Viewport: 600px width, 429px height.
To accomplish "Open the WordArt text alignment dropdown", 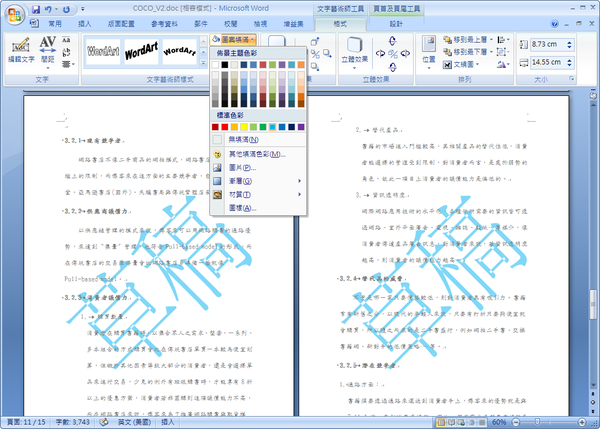I will (68, 64).
